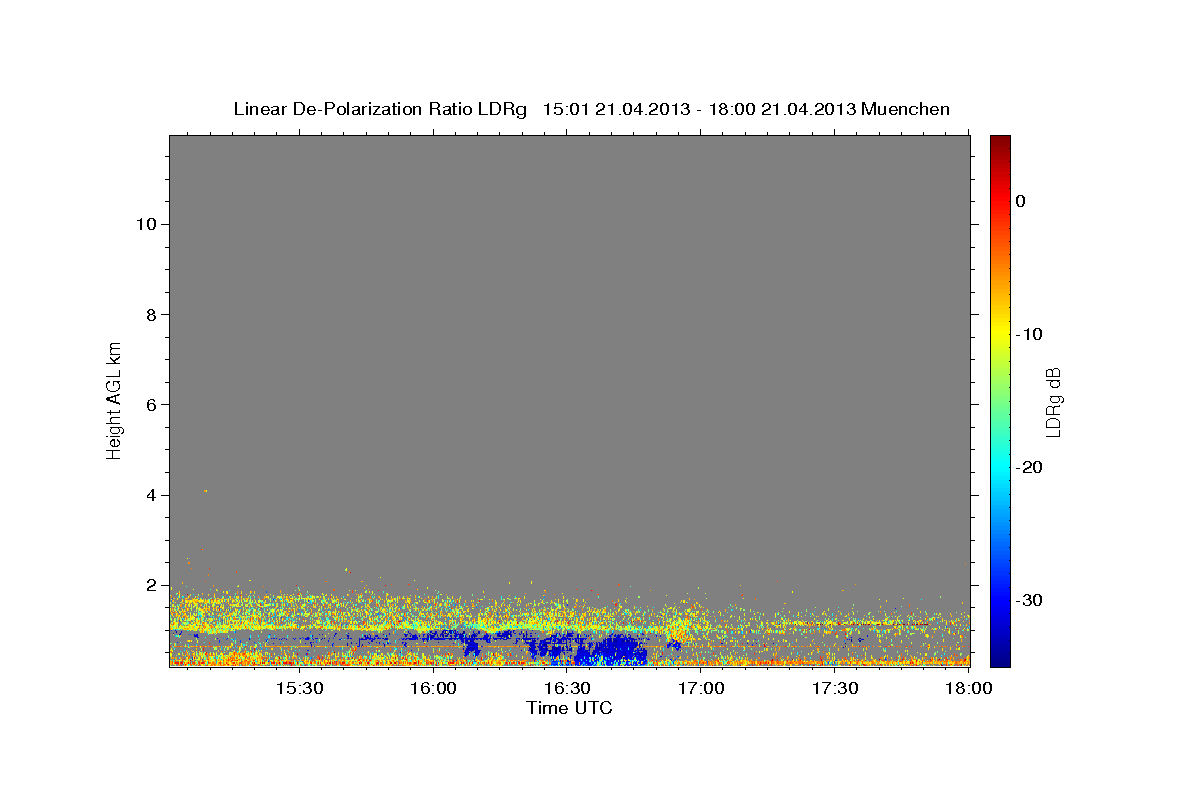Click the '15:30' time axis label
This screenshot has height=800, width=1200.
point(298,688)
